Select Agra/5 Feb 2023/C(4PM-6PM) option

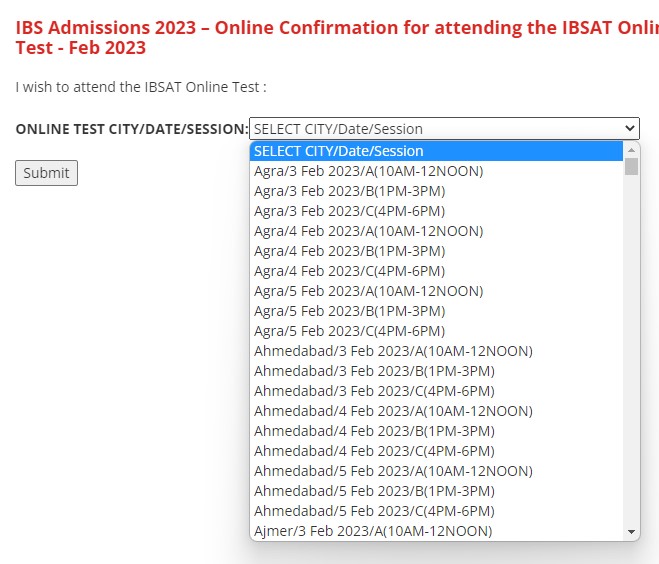pos(349,331)
